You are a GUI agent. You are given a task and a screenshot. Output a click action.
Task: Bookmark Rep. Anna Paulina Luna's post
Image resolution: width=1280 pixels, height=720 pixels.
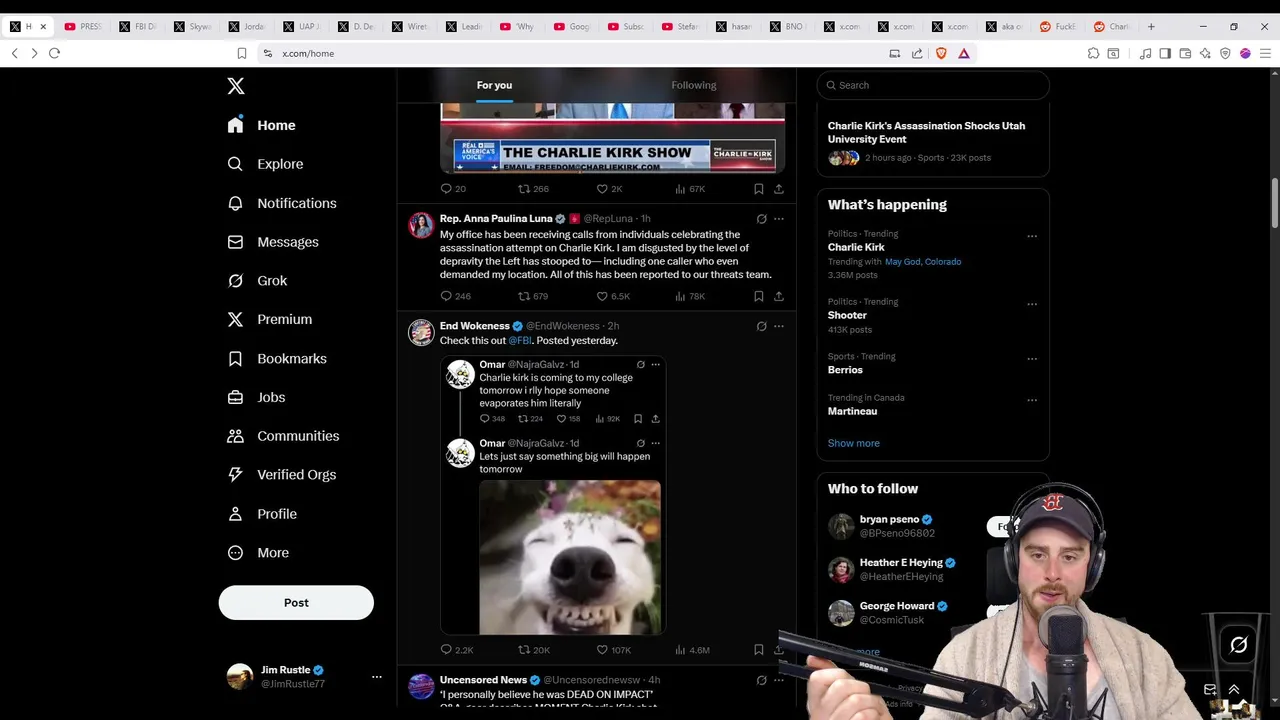pyautogui.click(x=759, y=296)
